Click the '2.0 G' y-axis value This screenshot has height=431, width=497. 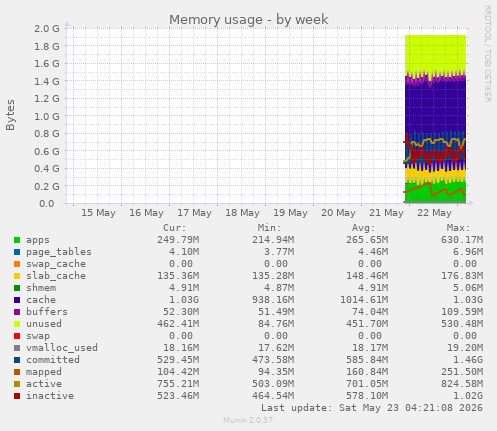[x=47, y=28]
